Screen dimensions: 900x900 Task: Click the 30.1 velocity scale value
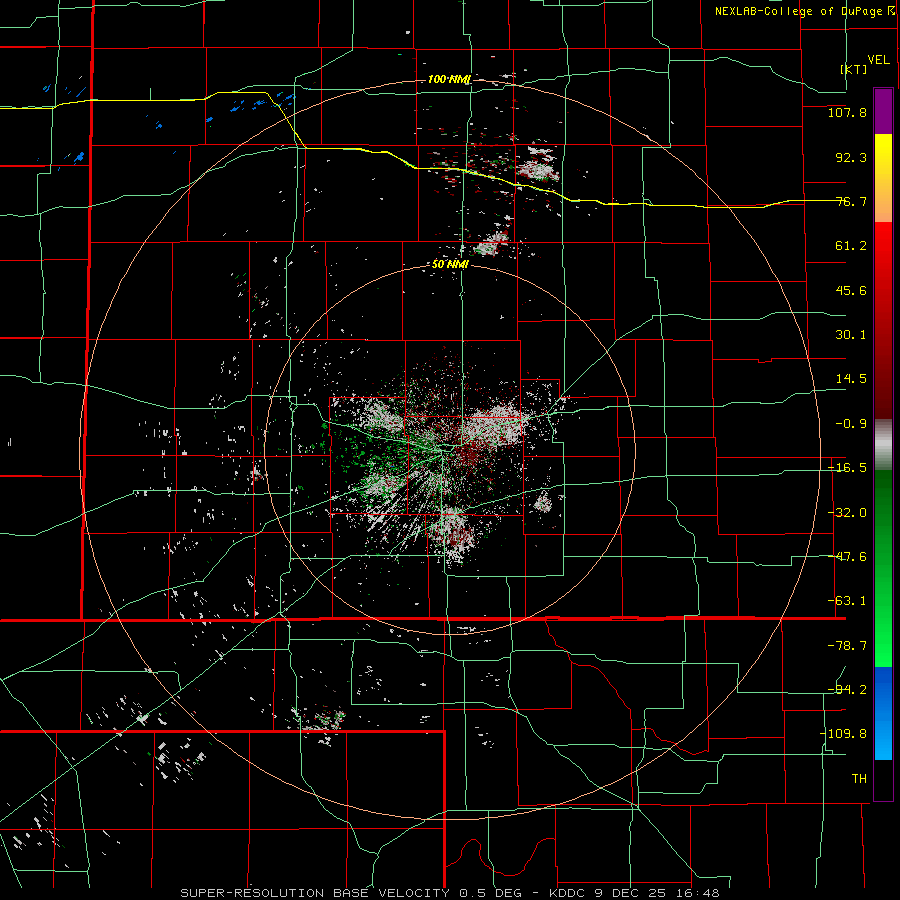pos(851,335)
